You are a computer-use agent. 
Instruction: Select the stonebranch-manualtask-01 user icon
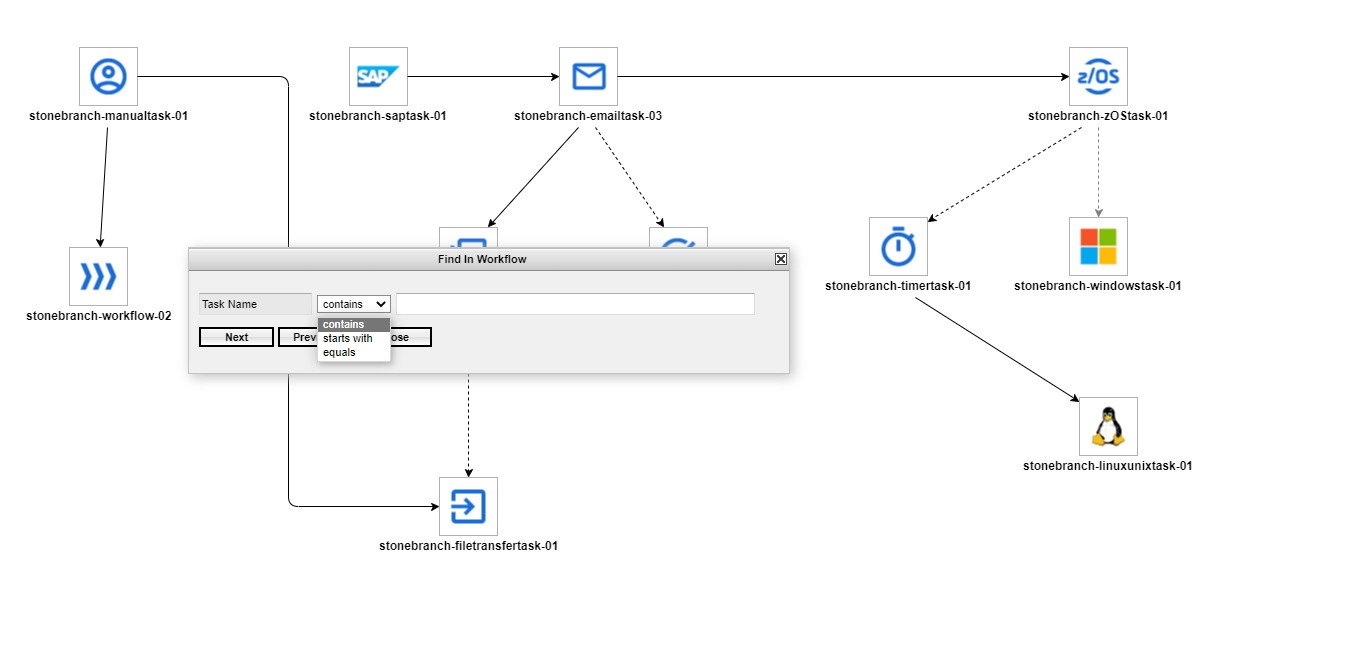108,76
